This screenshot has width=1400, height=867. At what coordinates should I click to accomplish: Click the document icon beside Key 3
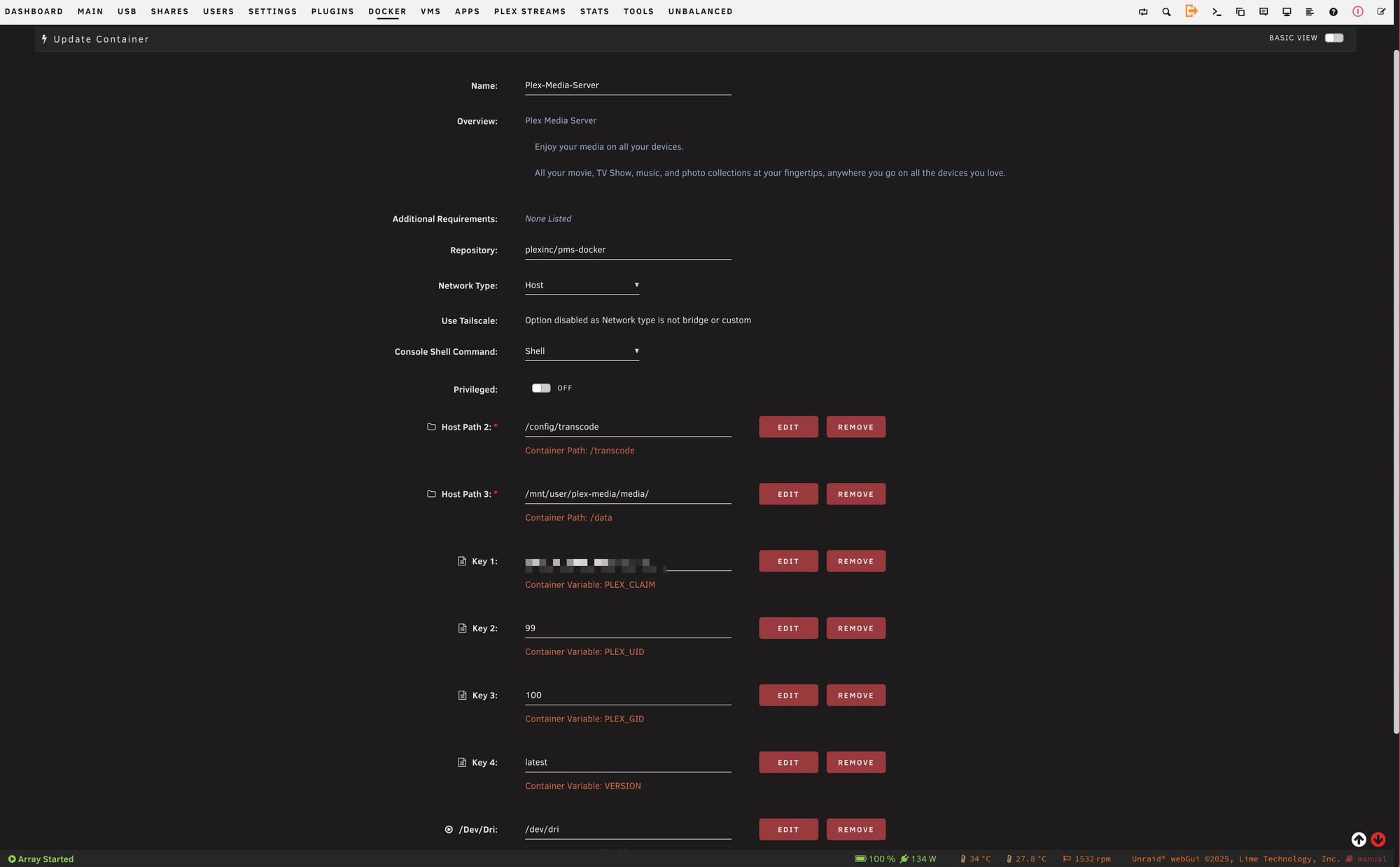tap(462, 695)
